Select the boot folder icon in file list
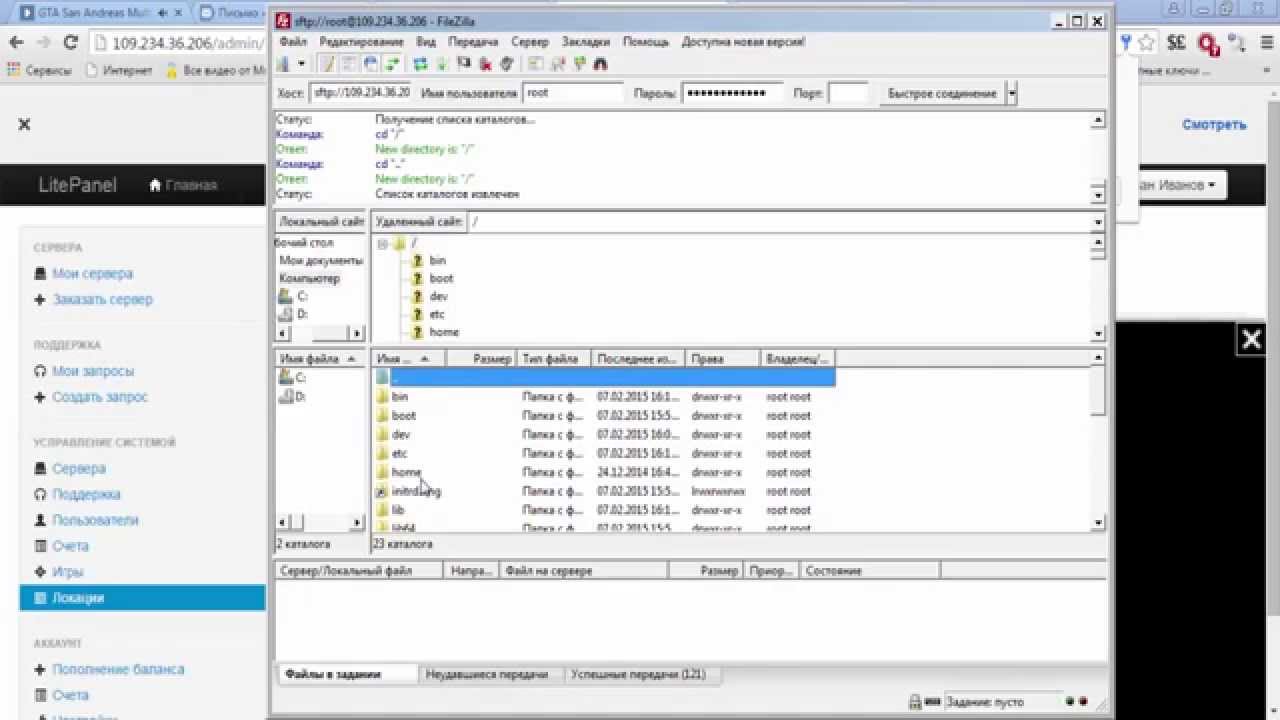 pyautogui.click(x=381, y=416)
